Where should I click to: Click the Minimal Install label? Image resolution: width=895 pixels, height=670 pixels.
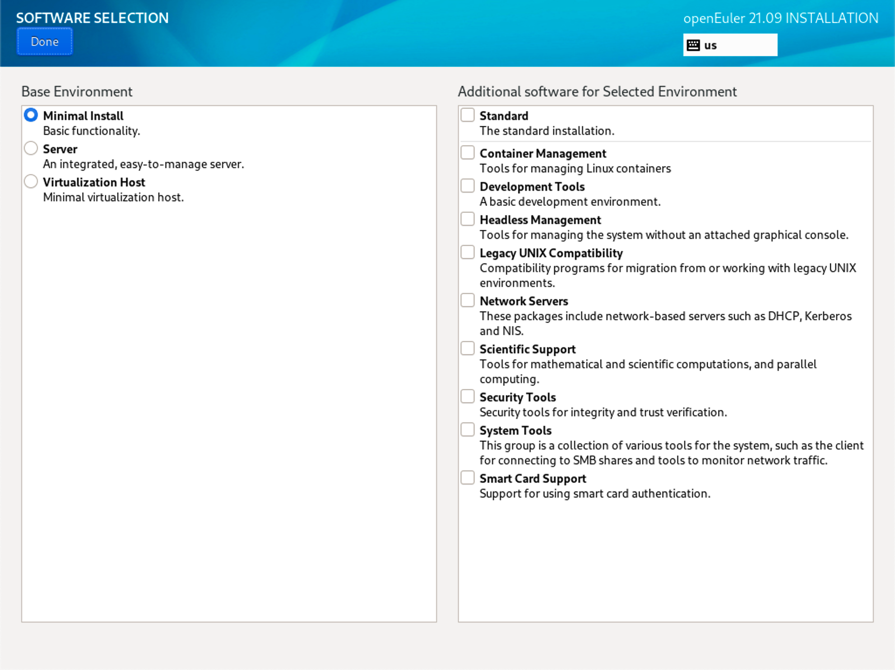(83, 116)
